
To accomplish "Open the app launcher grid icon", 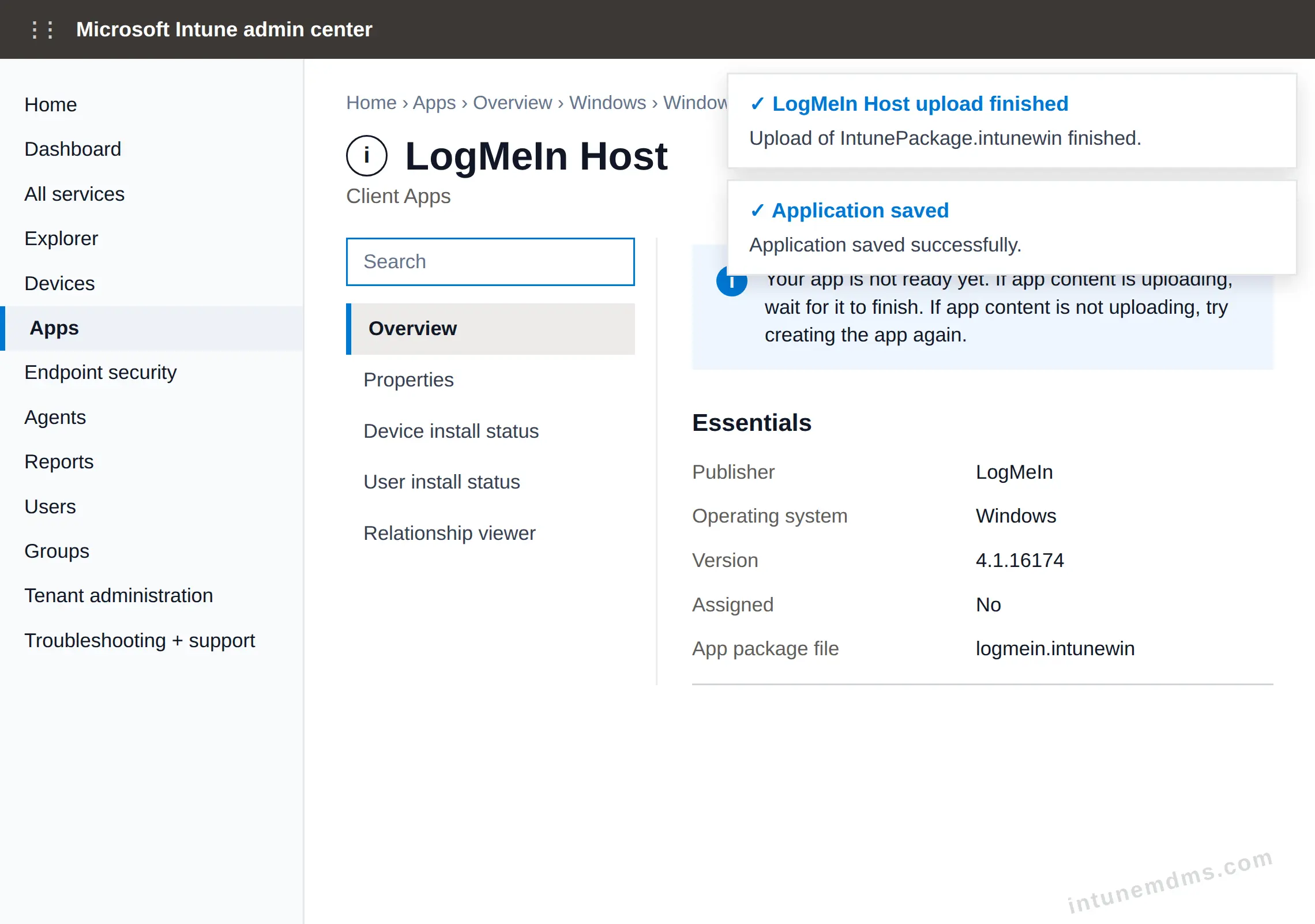I will 43,29.
